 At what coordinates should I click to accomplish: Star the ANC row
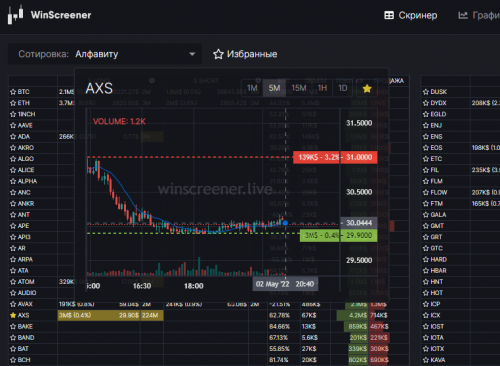pyautogui.click(x=13, y=192)
